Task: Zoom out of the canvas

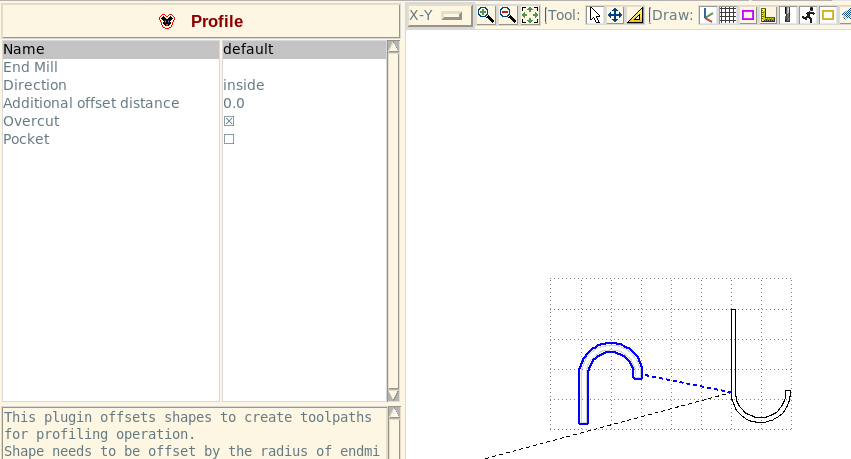Action: pos(508,15)
